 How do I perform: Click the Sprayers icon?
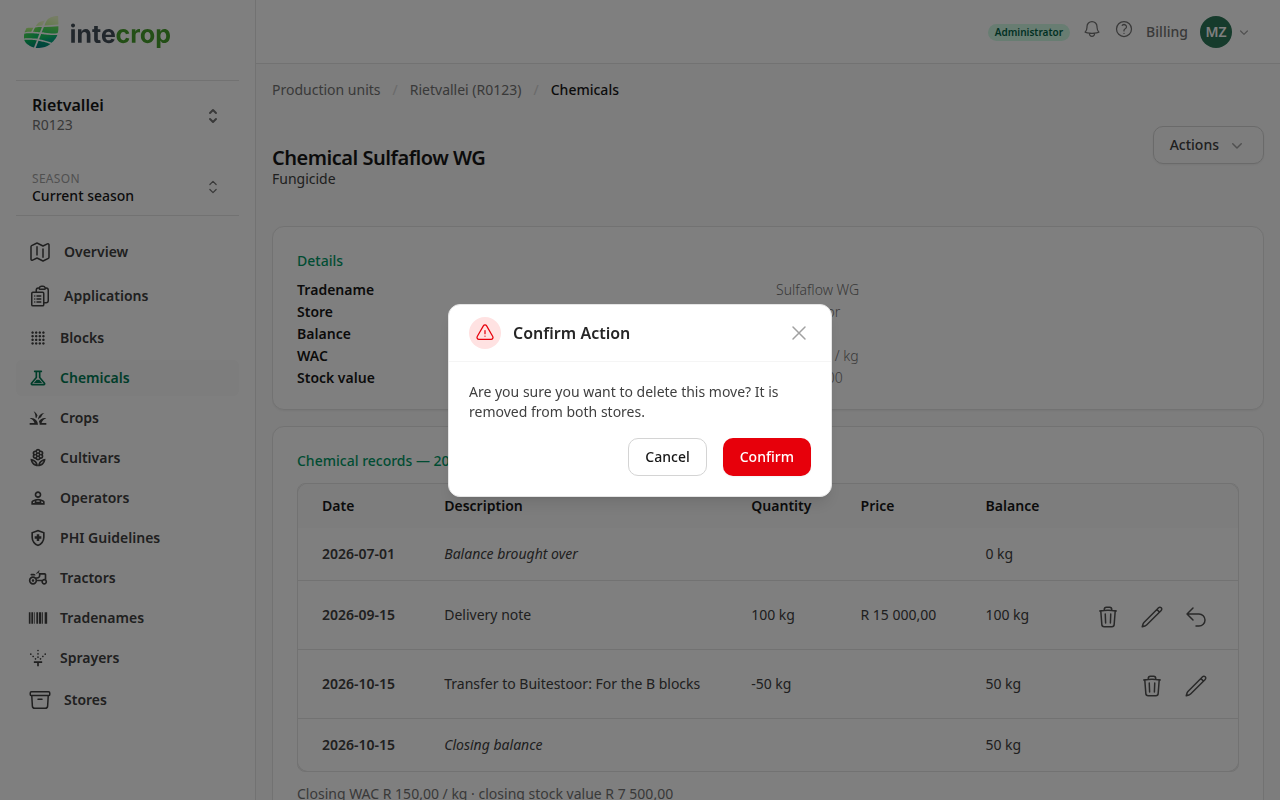coord(38,658)
